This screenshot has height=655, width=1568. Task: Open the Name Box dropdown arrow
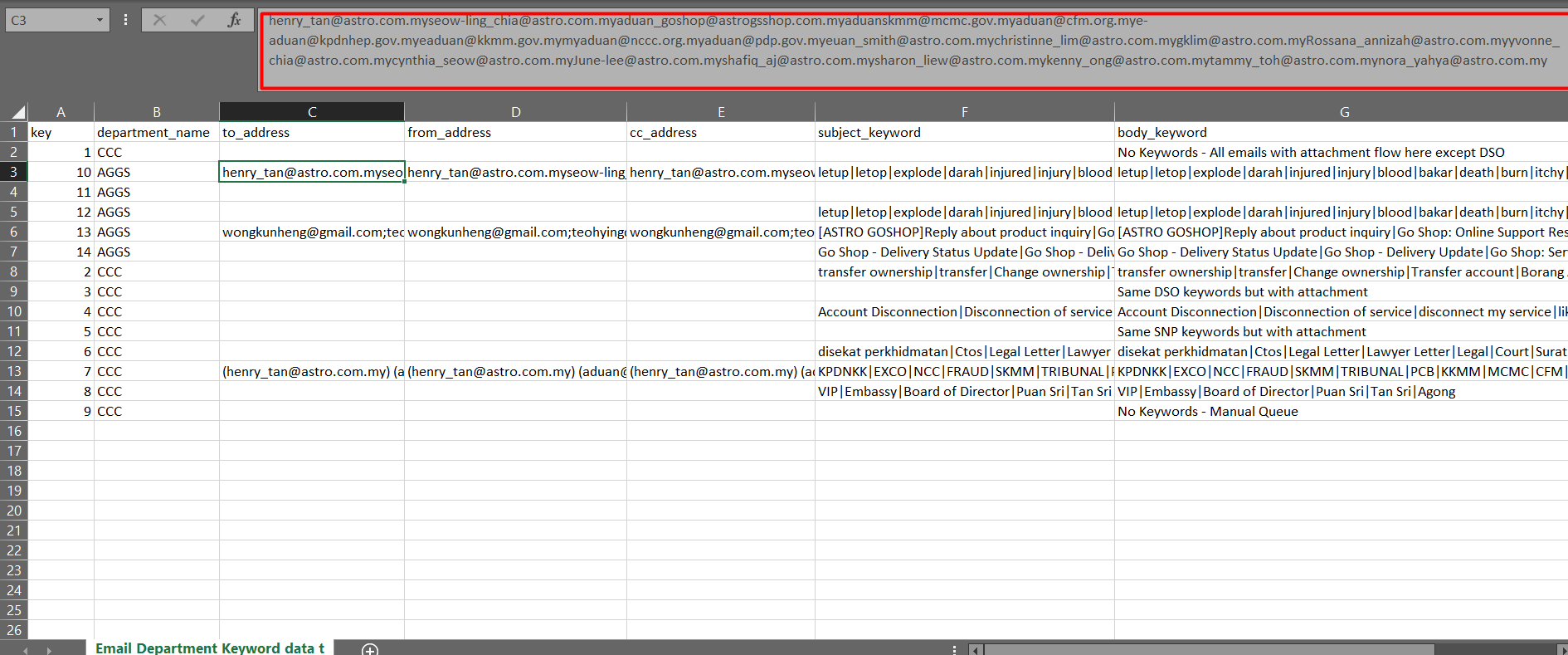pos(100,20)
